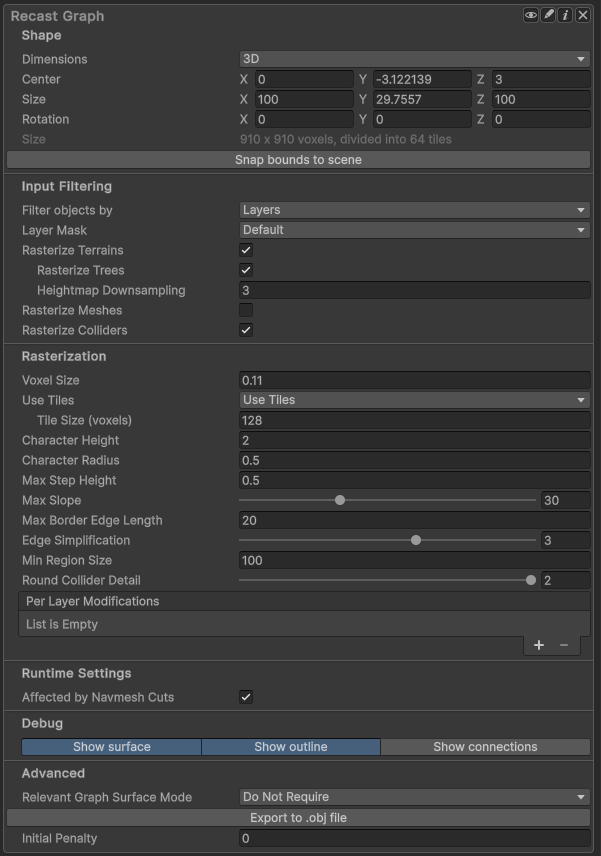This screenshot has width=601, height=856.
Task: Uncheck Rasterize Trees
Action: pyautogui.click(x=246, y=270)
